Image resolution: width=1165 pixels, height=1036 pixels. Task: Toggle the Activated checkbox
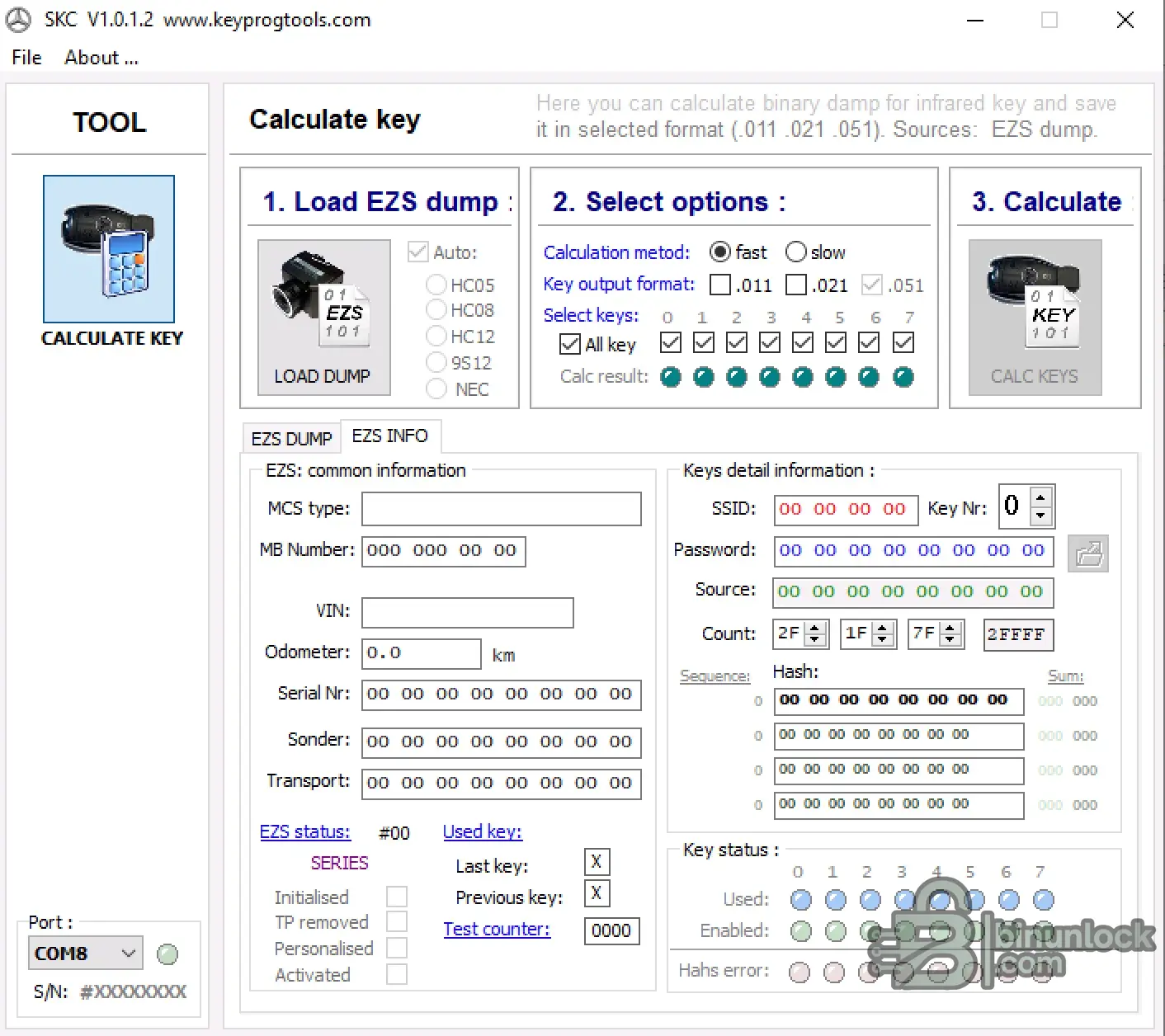397,974
